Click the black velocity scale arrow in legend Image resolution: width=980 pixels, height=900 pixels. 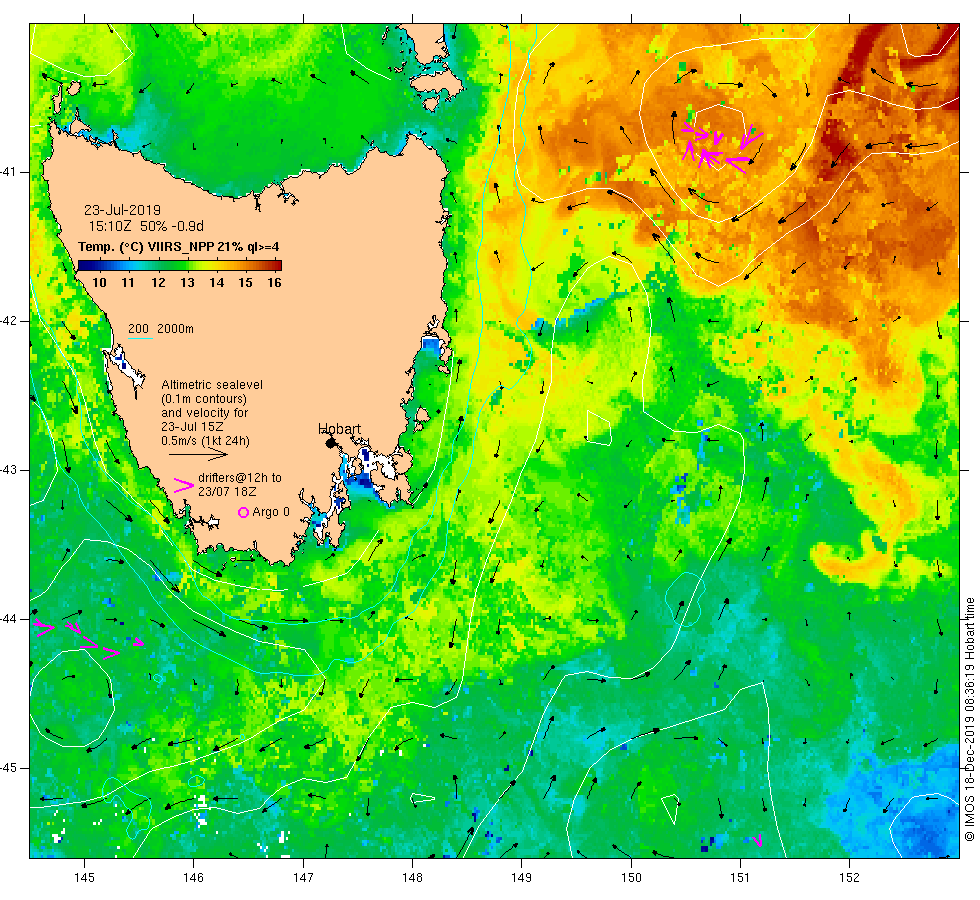pos(198,454)
